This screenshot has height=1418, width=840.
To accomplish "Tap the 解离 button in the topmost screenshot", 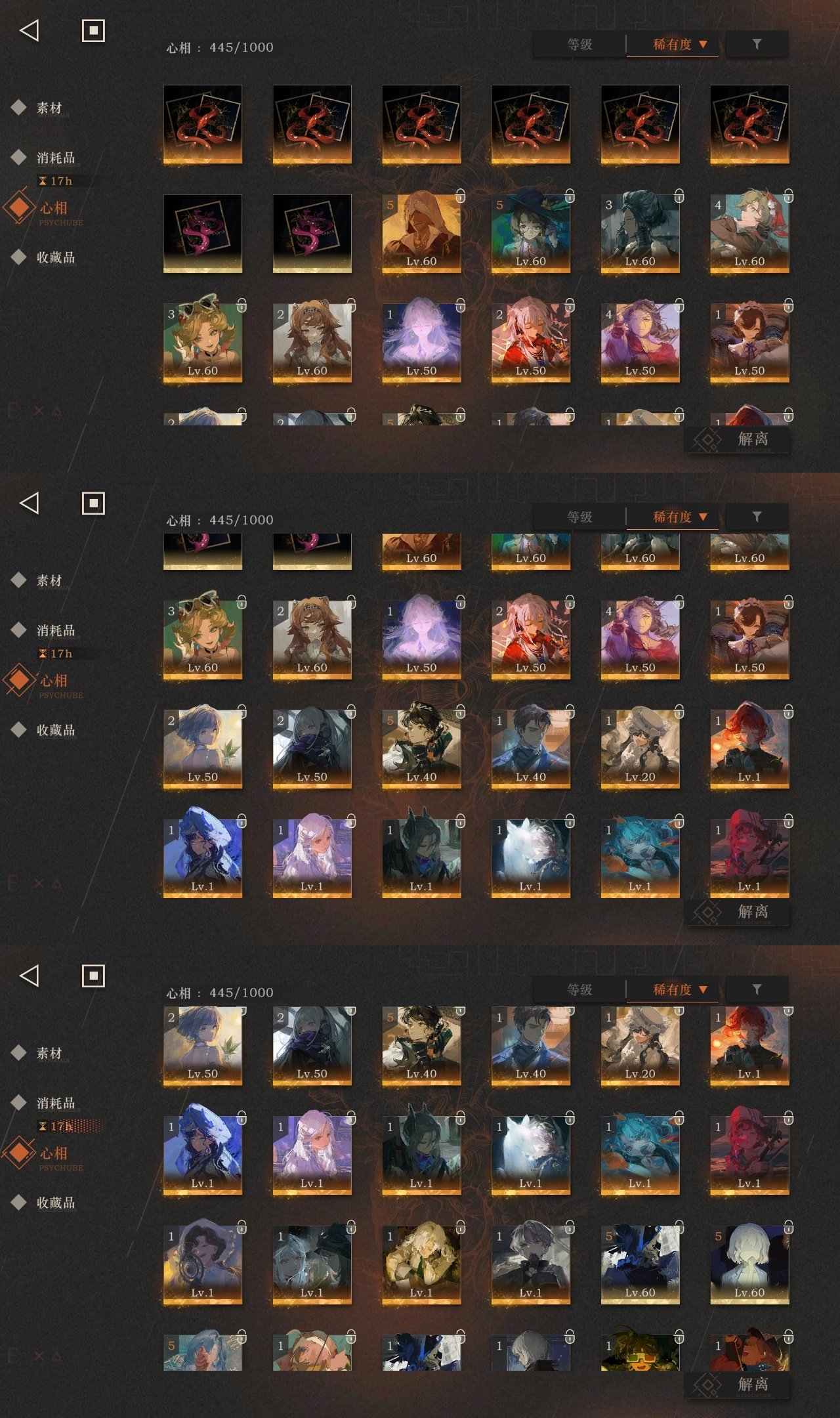I will [x=736, y=439].
